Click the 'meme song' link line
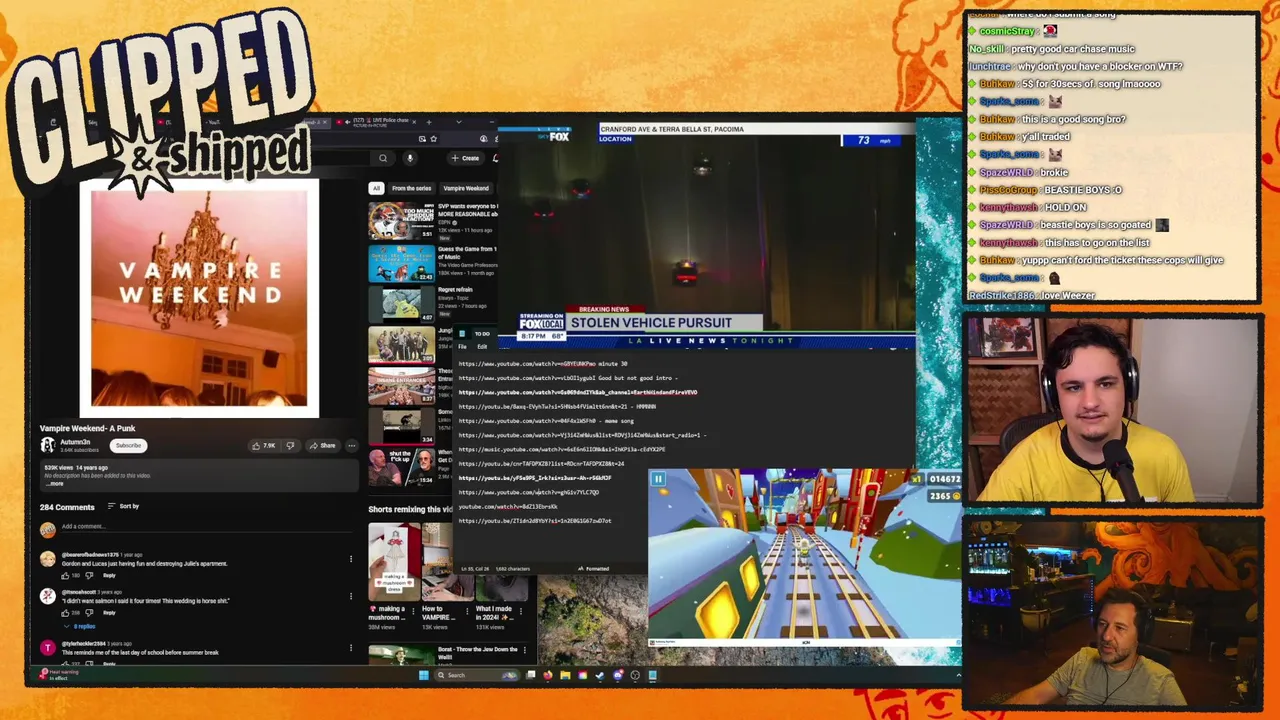The image size is (1280, 720). pos(546,421)
